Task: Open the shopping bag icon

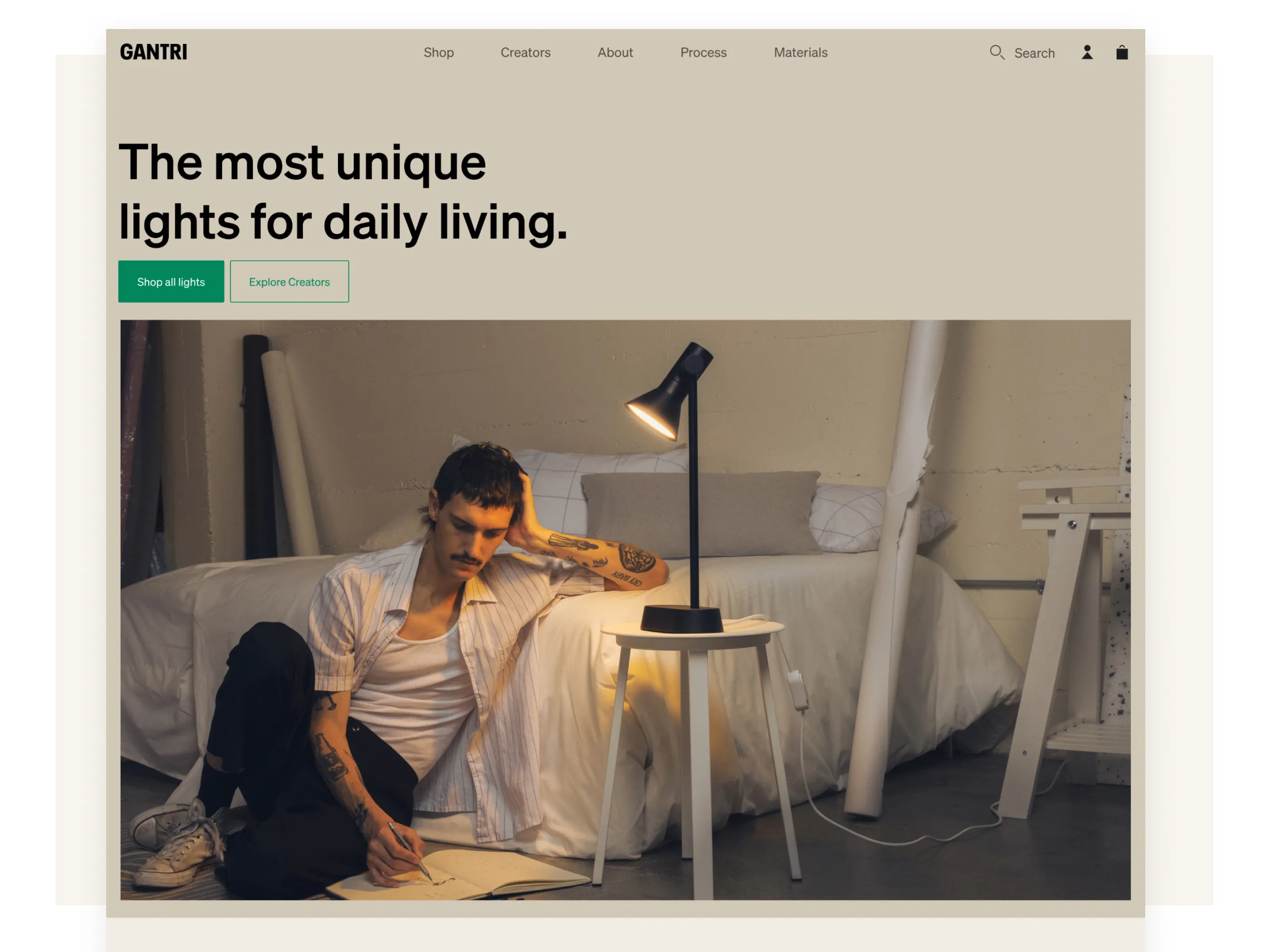Action: click(1122, 52)
